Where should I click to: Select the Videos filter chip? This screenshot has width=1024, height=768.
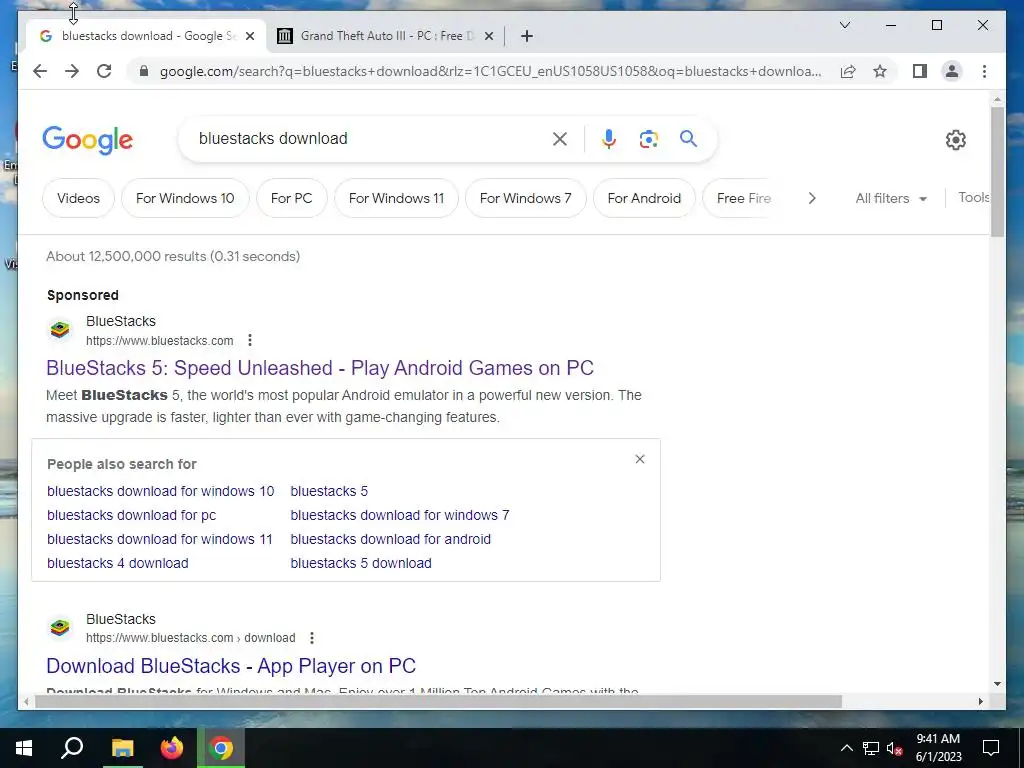coord(78,198)
